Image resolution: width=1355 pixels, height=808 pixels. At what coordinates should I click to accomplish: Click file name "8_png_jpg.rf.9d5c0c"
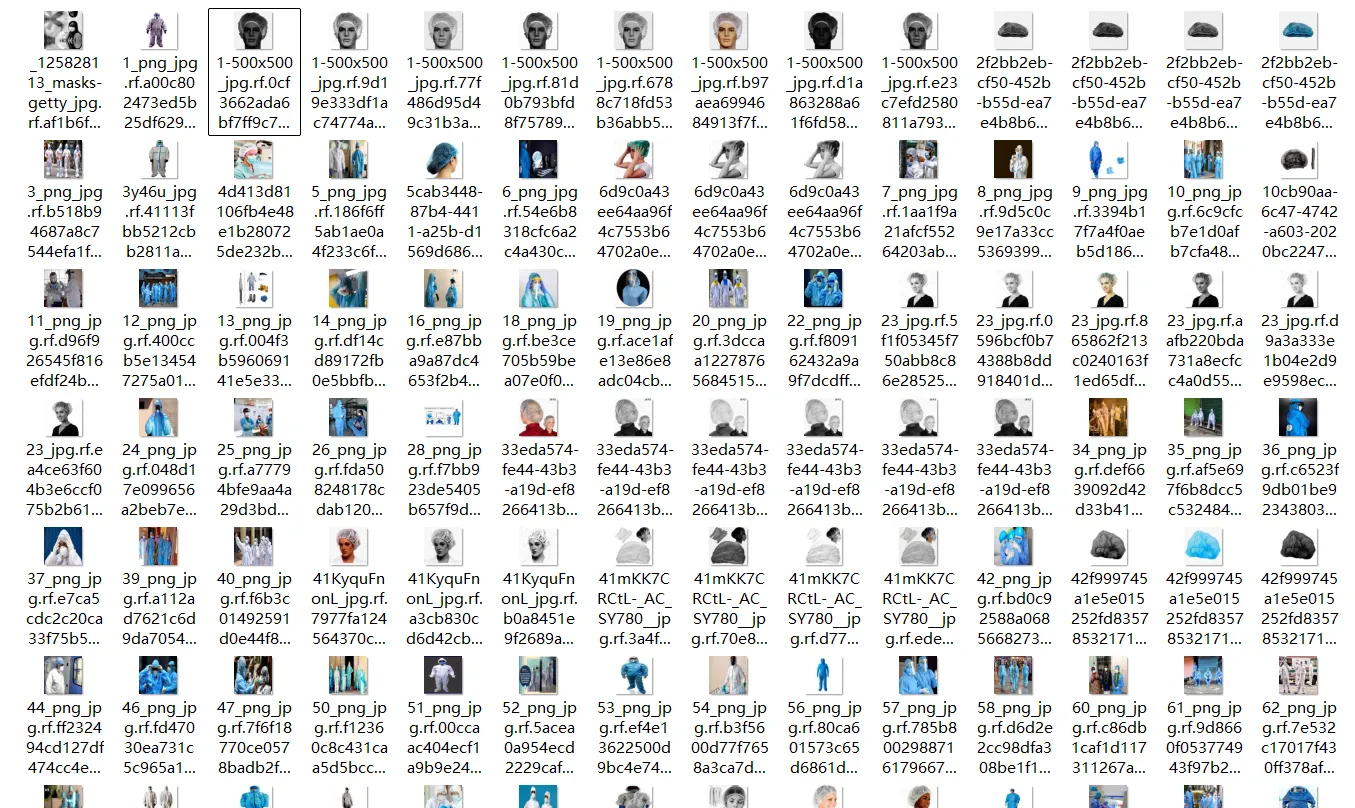(x=1015, y=222)
